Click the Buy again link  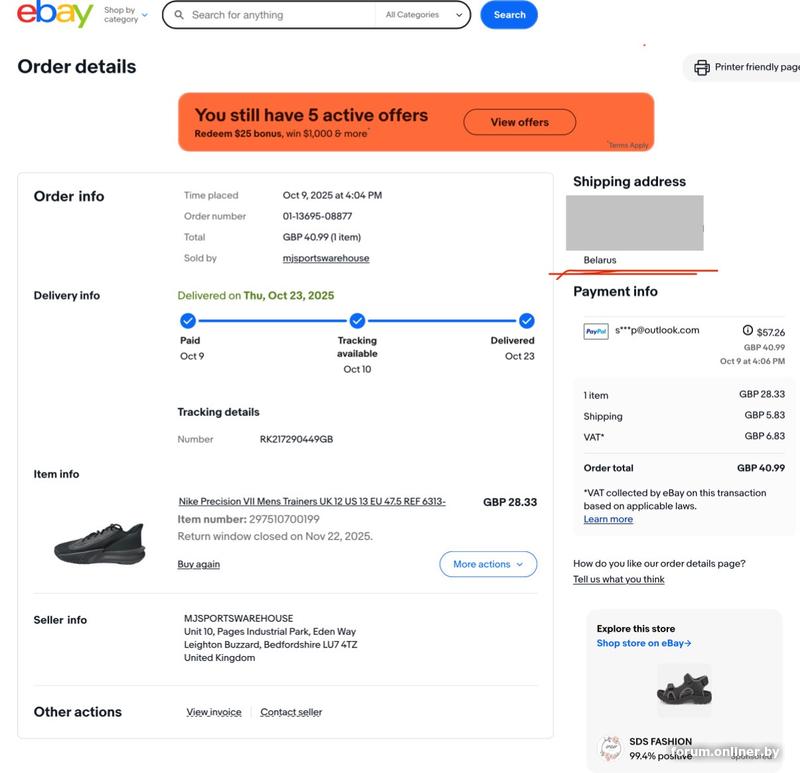point(199,564)
